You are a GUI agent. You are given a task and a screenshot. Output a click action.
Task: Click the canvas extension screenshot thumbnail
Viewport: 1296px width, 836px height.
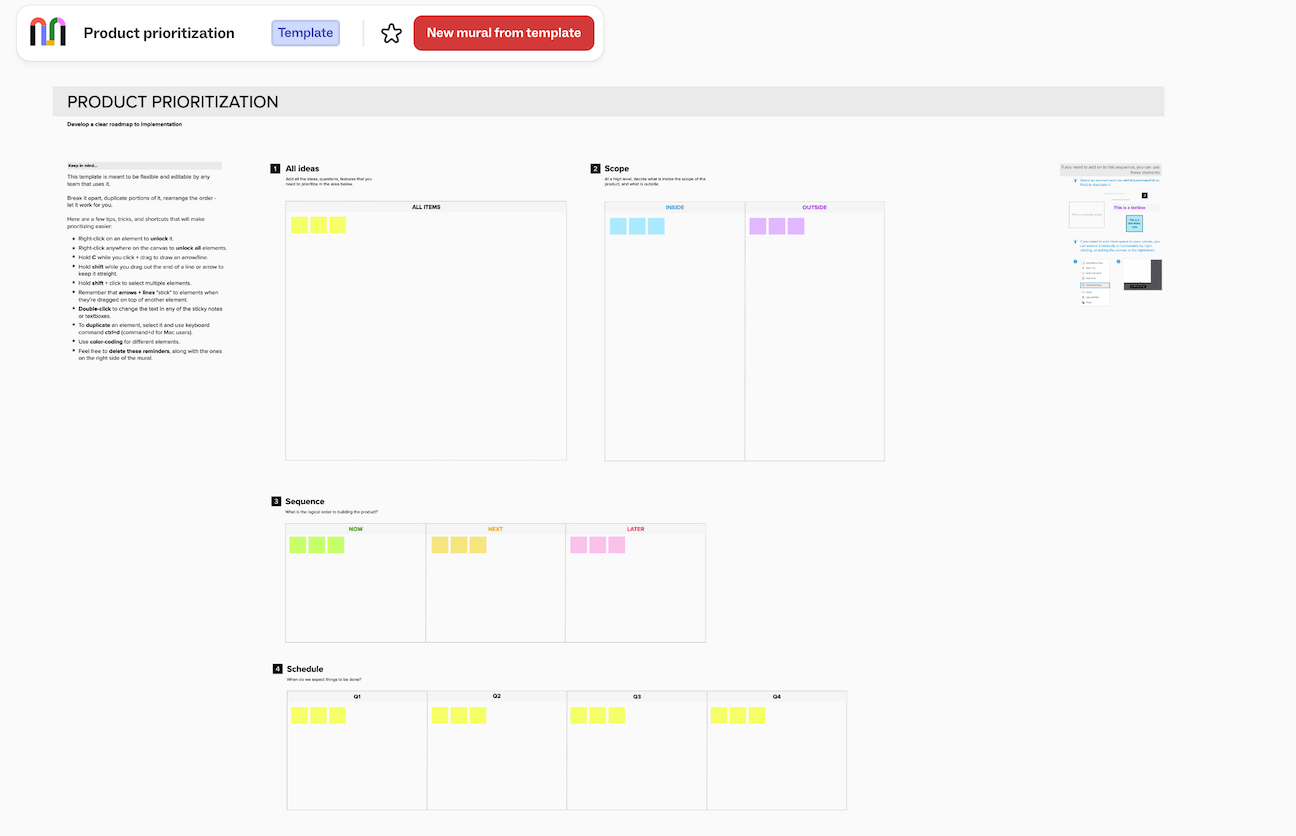pos(1142,274)
